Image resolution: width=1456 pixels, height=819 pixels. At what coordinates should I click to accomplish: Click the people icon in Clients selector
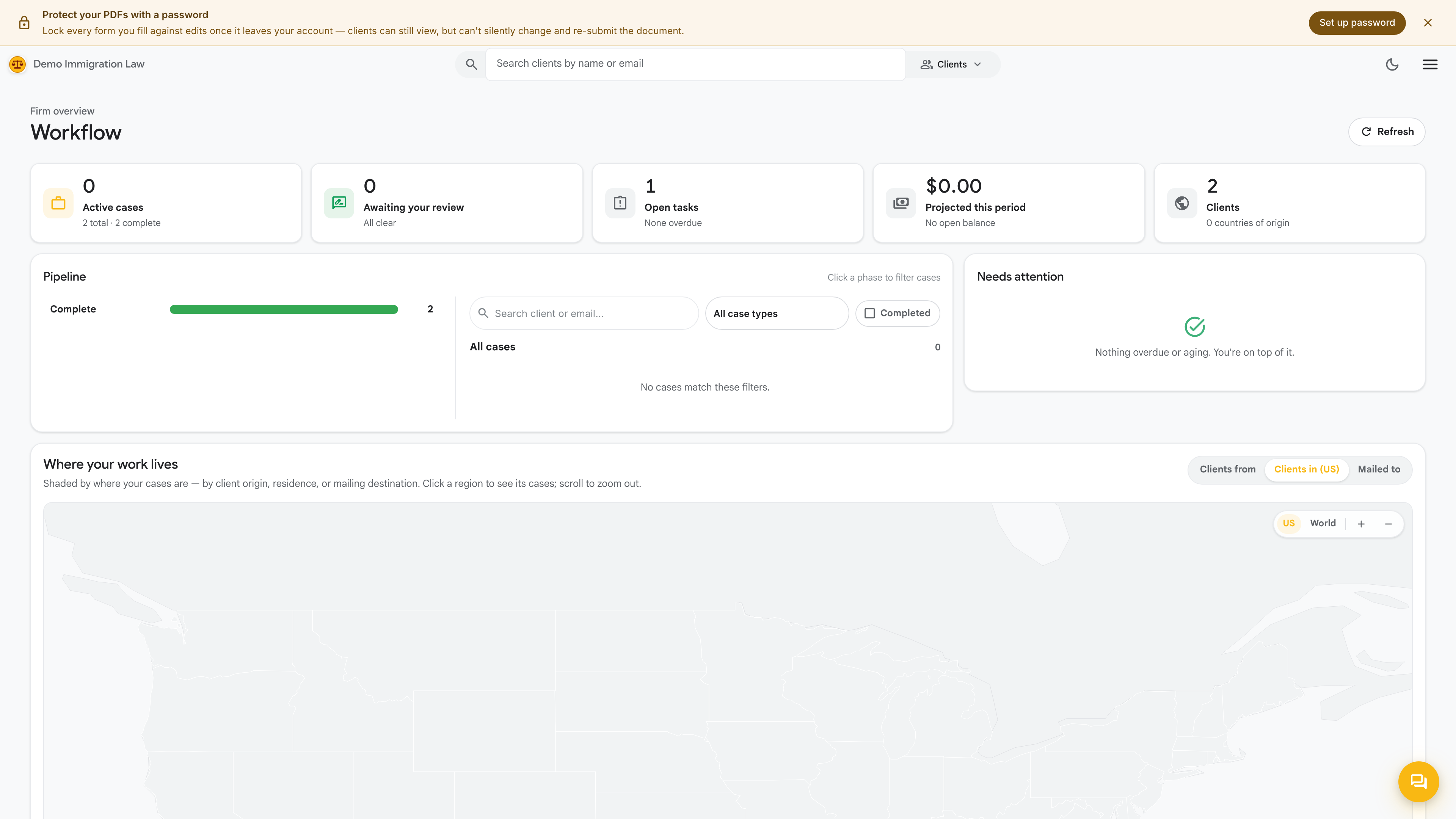pyautogui.click(x=926, y=64)
